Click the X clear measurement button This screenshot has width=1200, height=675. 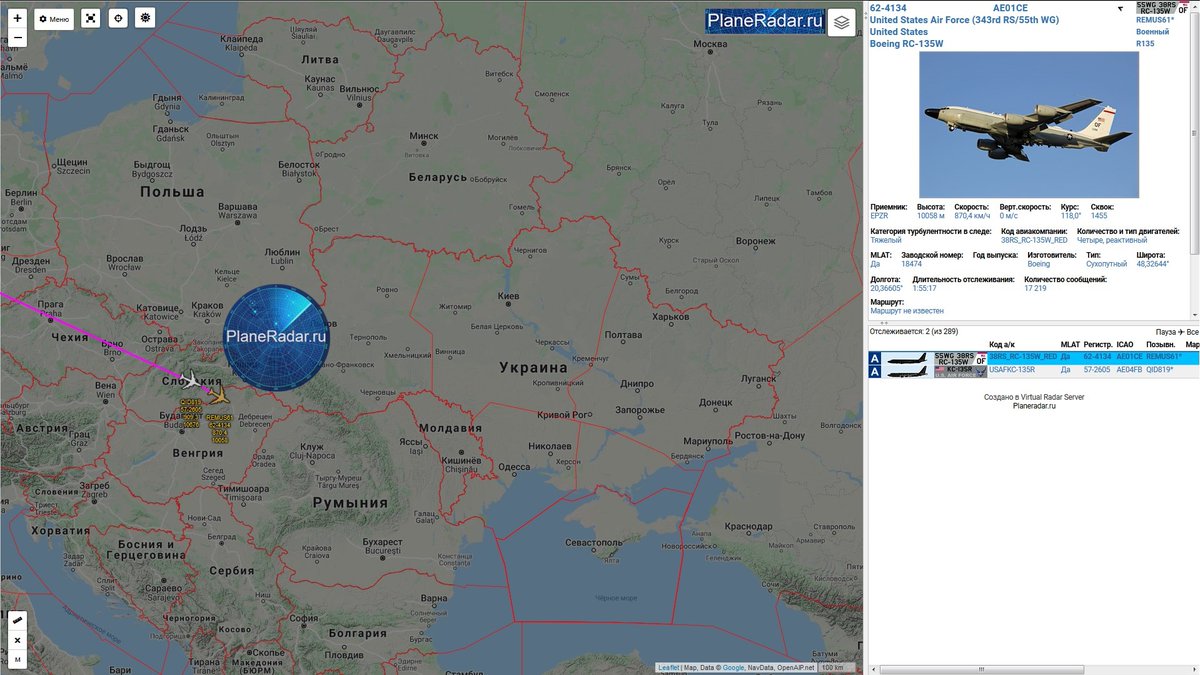coord(17,640)
